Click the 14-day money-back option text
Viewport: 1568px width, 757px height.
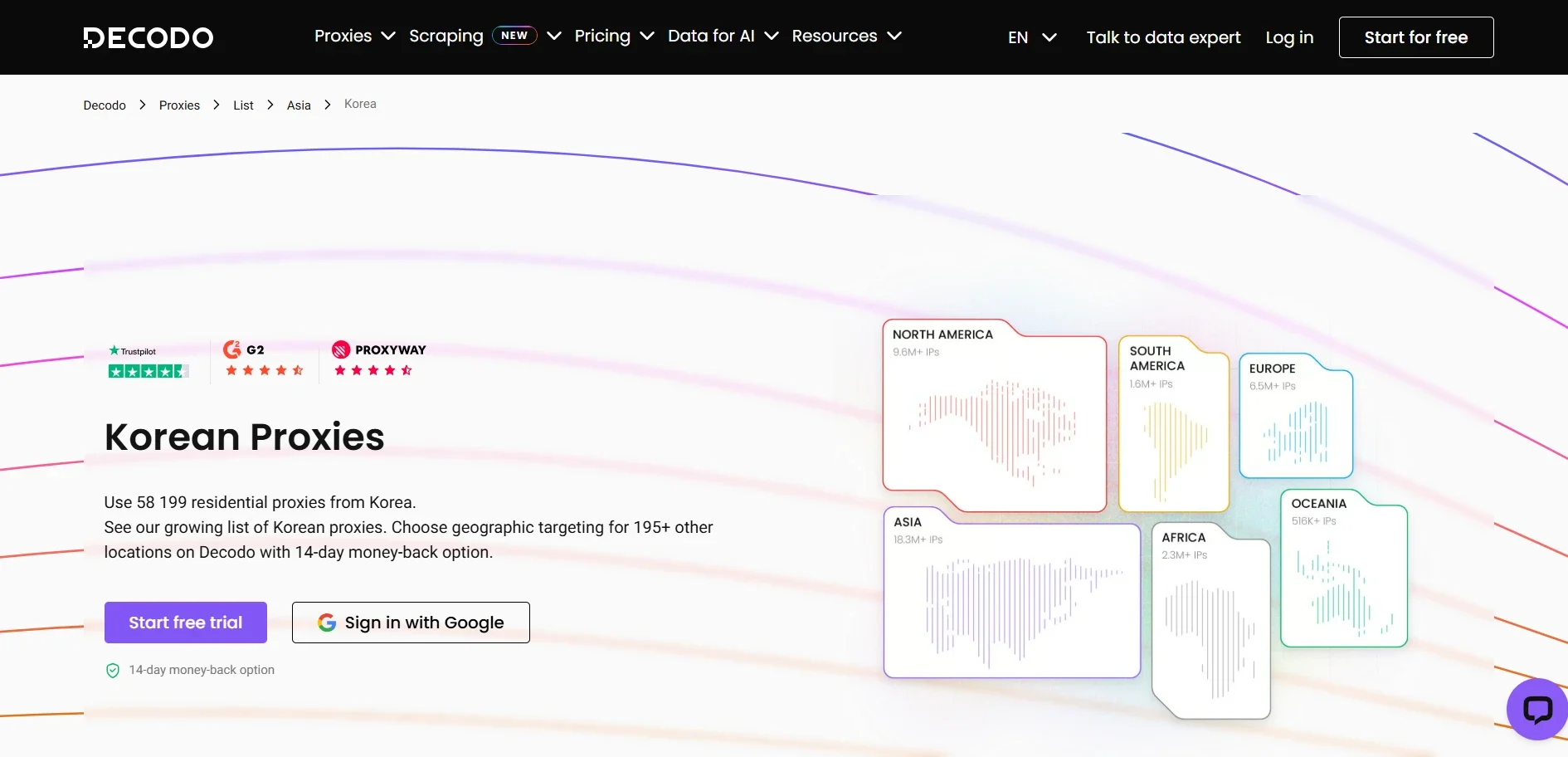202,670
